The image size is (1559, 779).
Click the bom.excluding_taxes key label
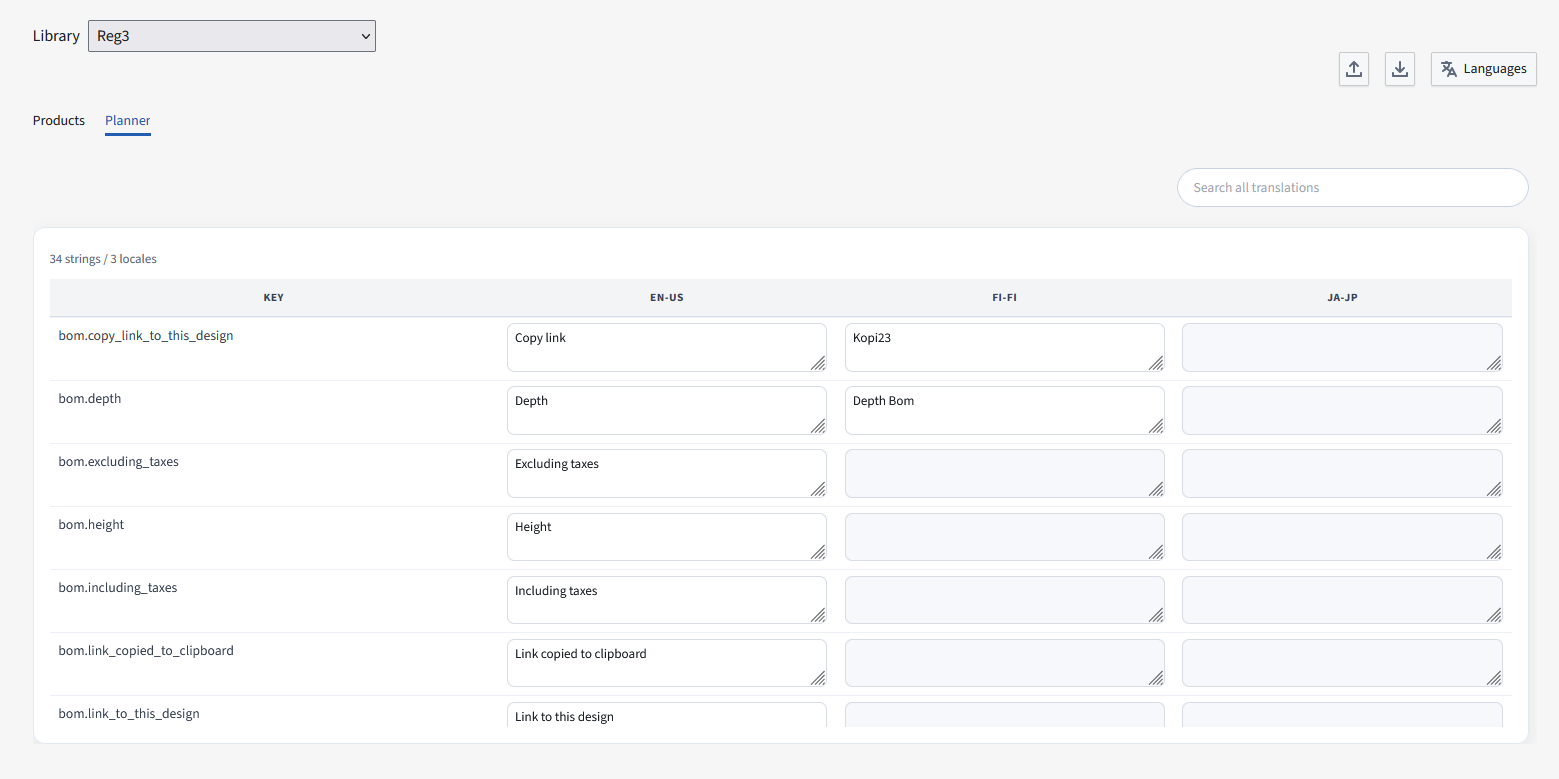point(118,461)
